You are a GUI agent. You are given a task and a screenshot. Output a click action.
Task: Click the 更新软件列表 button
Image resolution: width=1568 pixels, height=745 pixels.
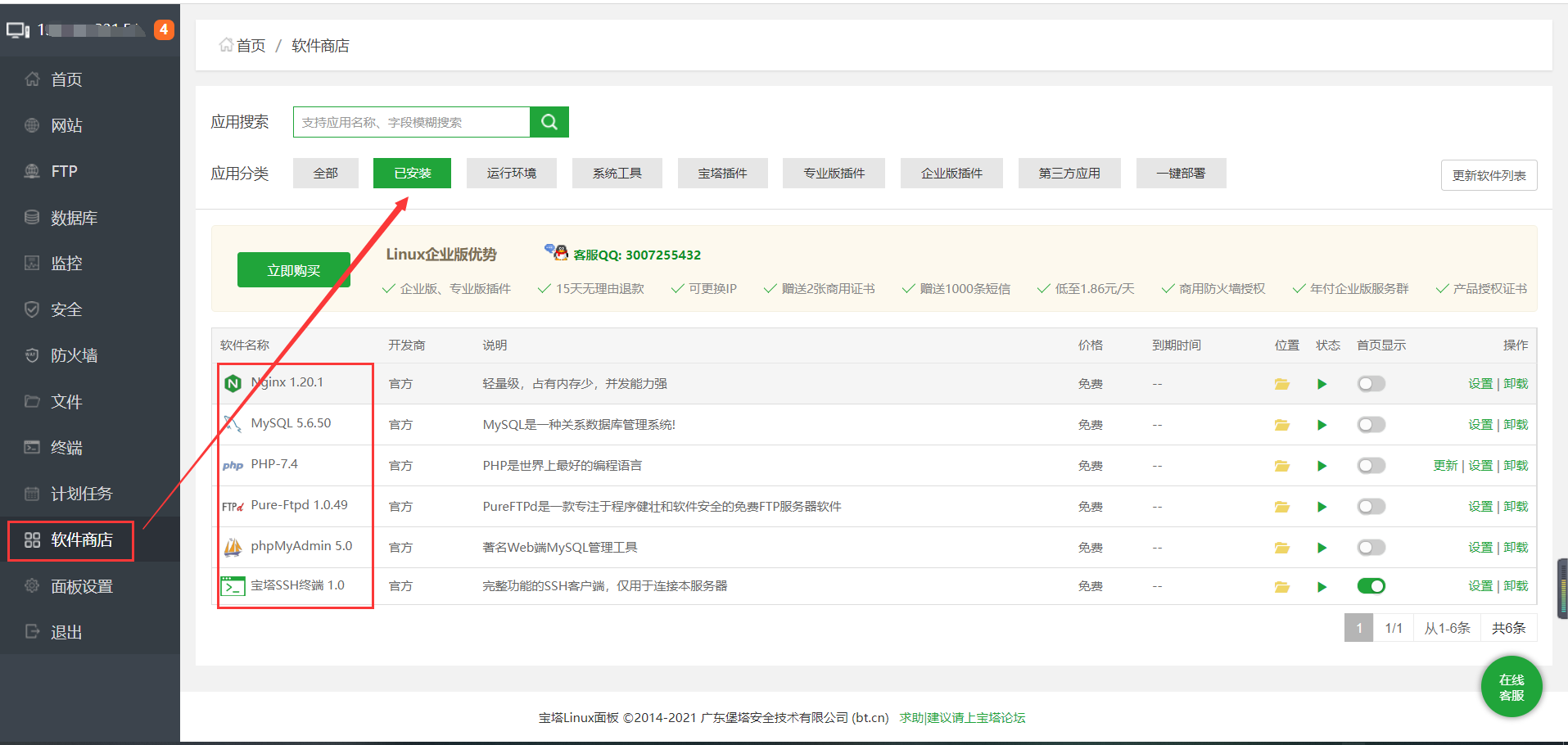click(1489, 175)
